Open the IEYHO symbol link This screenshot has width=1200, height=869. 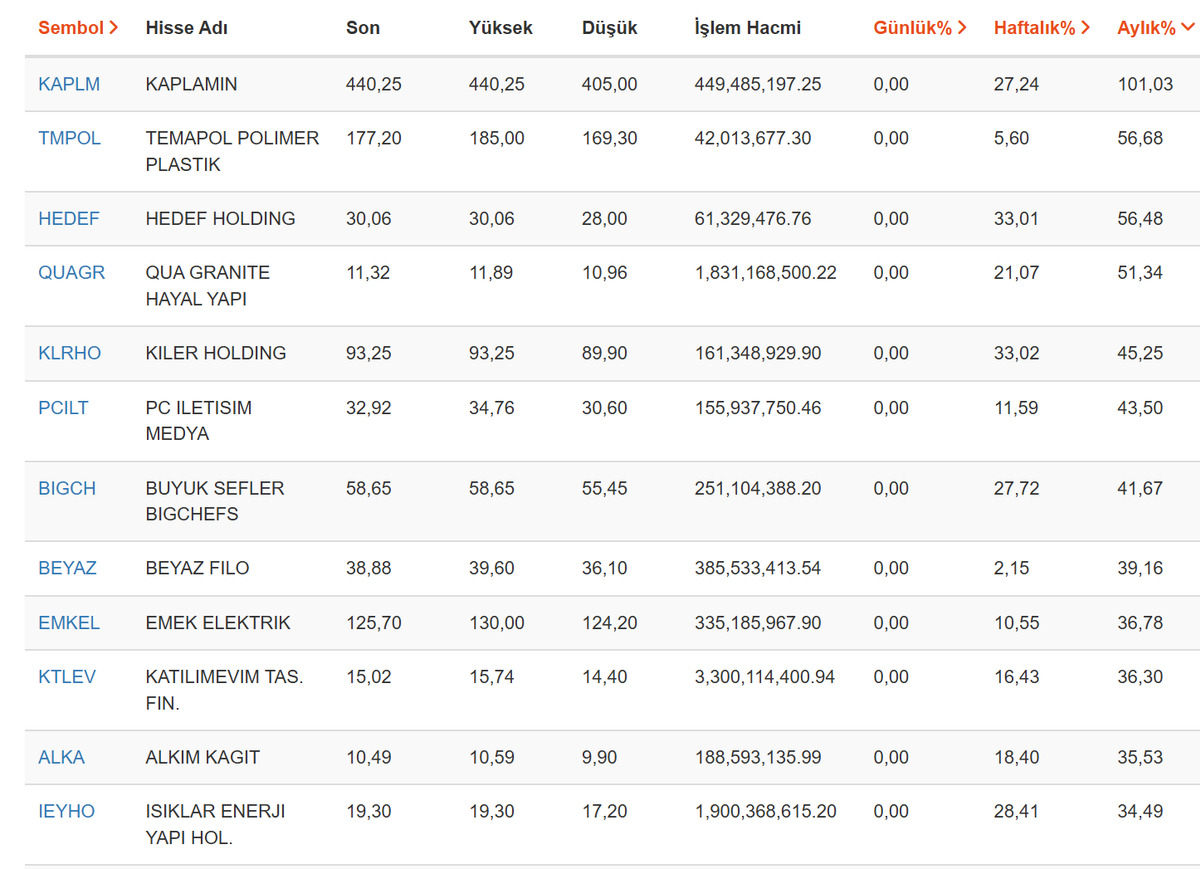(67, 811)
